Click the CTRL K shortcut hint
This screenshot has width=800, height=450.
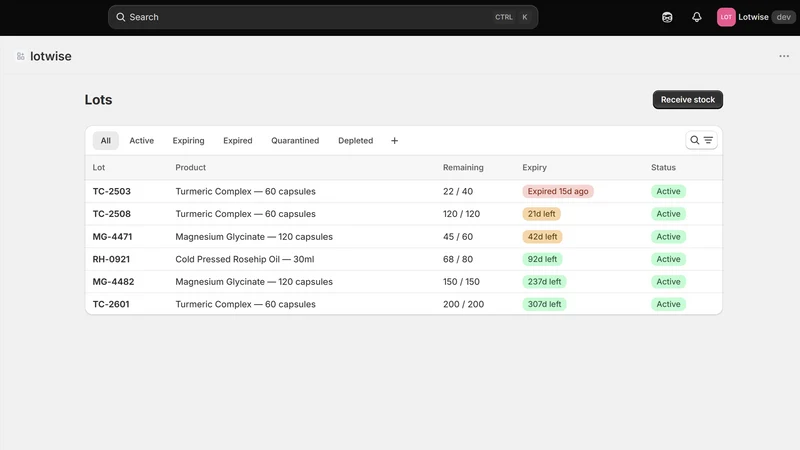511,17
